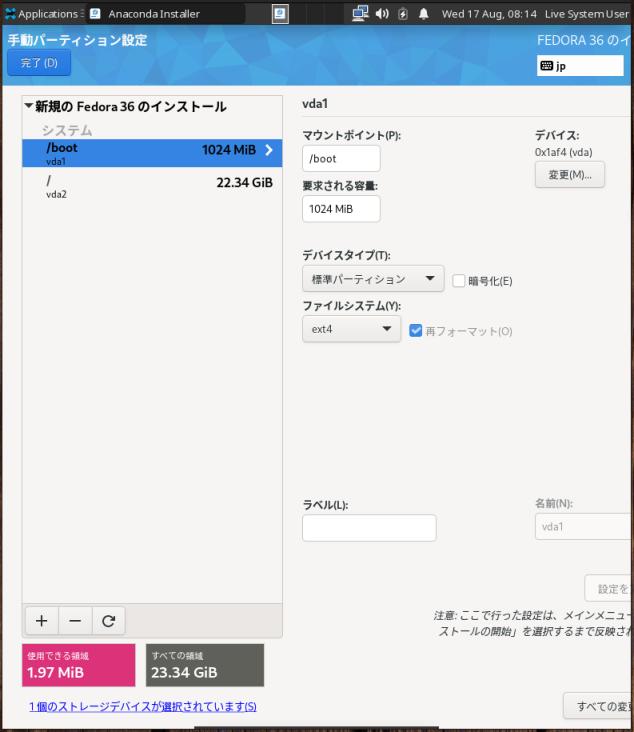Click the 名前(N) vda1 name field

click(x=584, y=527)
